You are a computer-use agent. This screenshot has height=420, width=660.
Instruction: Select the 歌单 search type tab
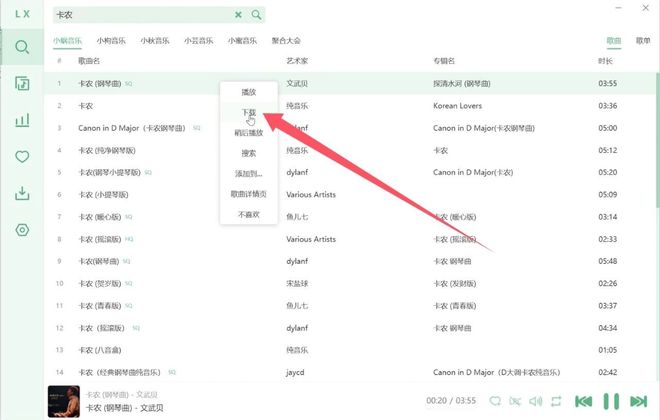point(643,41)
